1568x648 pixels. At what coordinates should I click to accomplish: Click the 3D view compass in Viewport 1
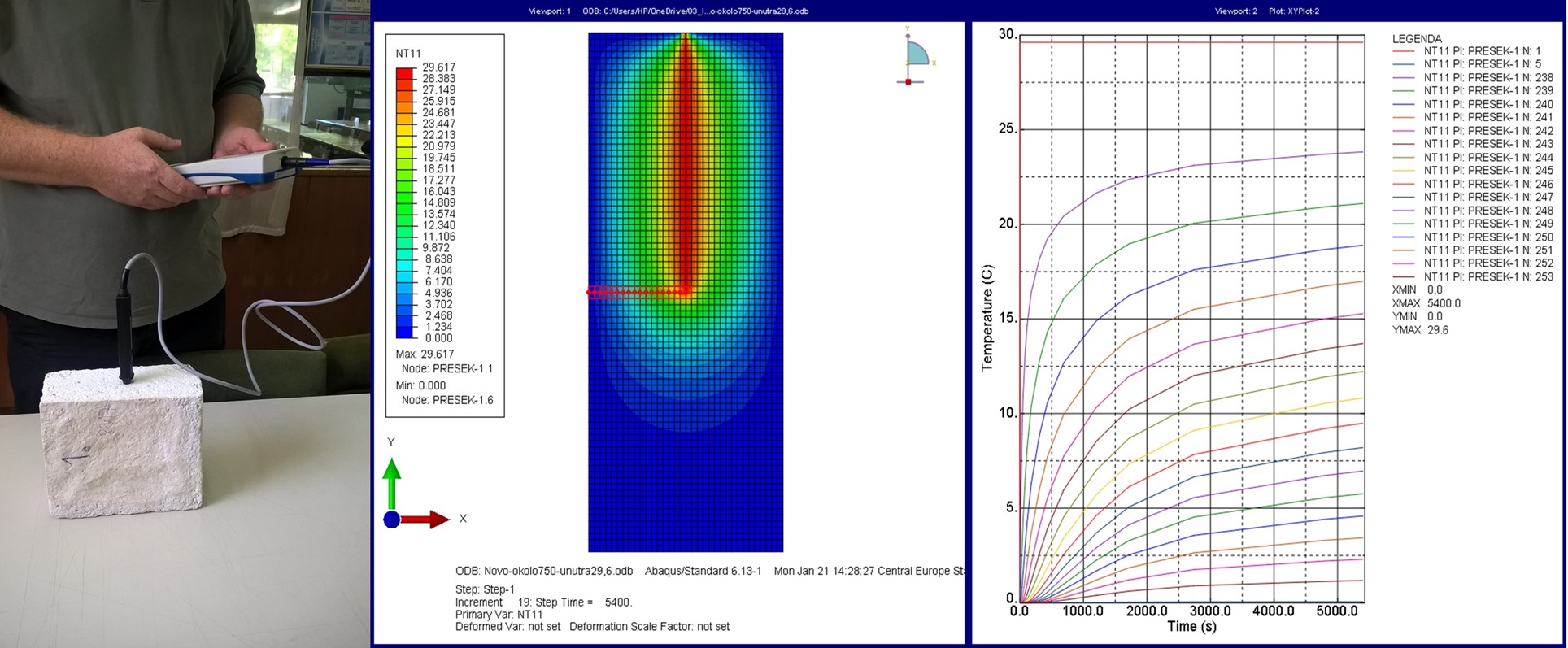tap(917, 54)
